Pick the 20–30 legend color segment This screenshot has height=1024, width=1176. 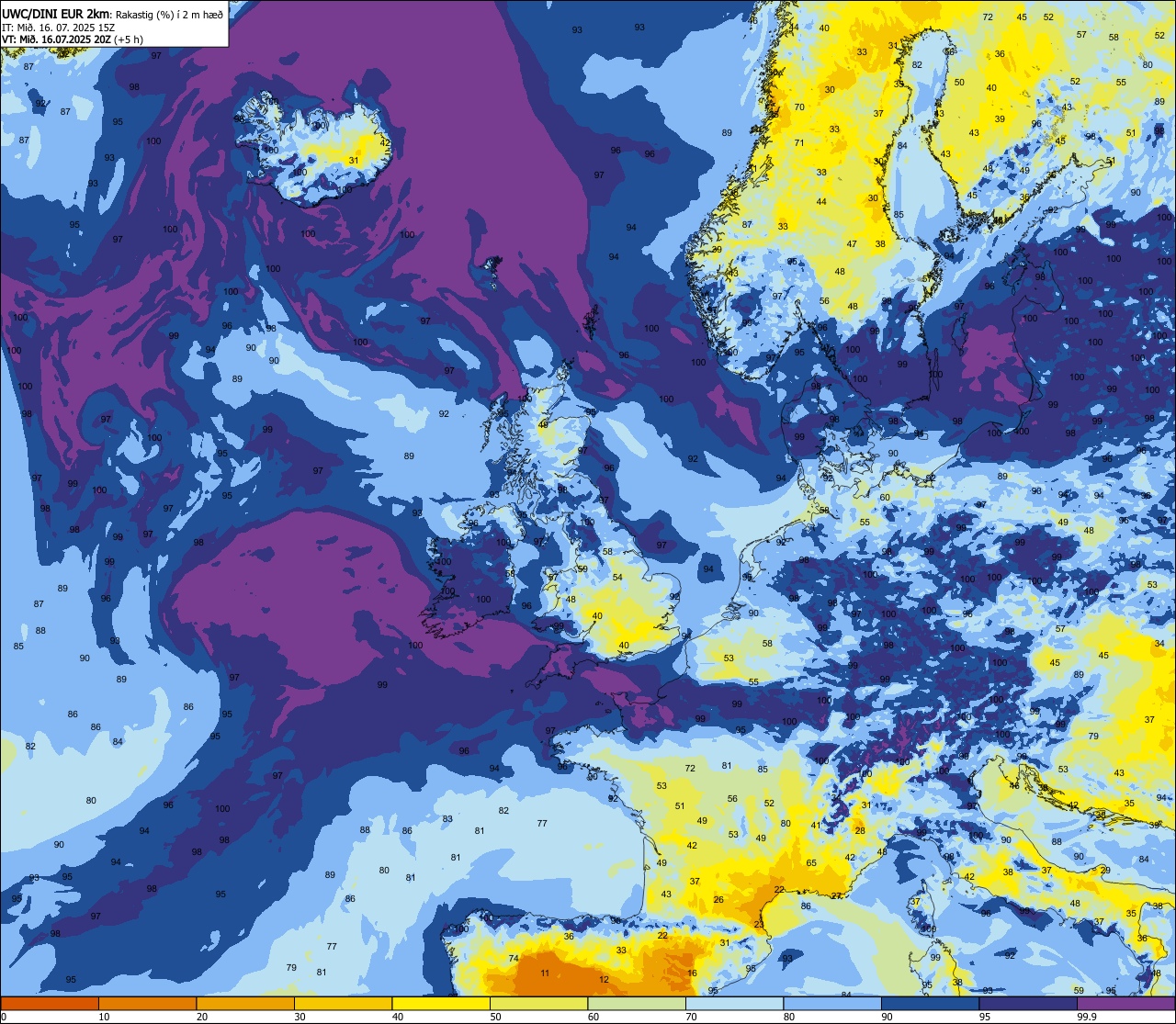(x=245, y=1003)
